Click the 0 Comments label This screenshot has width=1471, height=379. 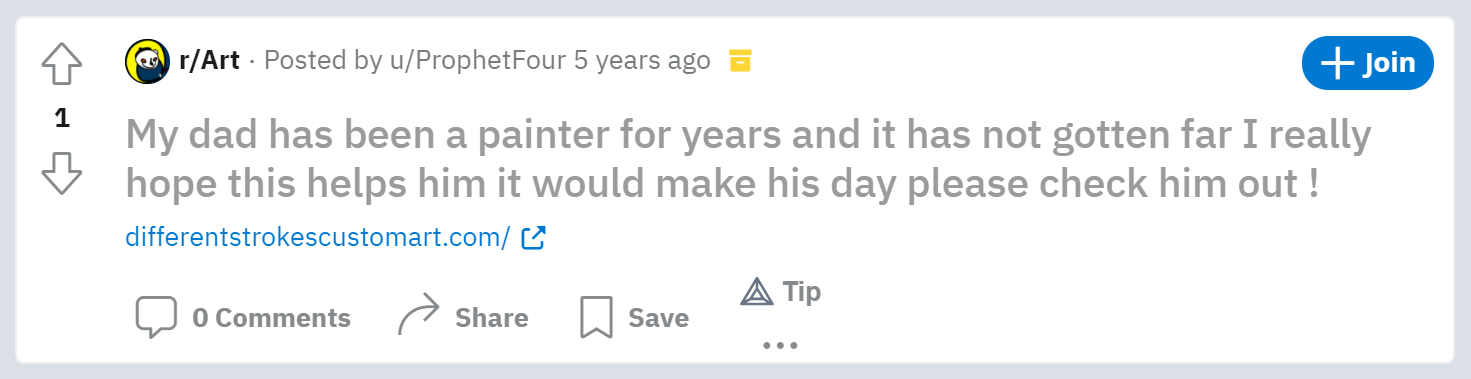(271, 318)
